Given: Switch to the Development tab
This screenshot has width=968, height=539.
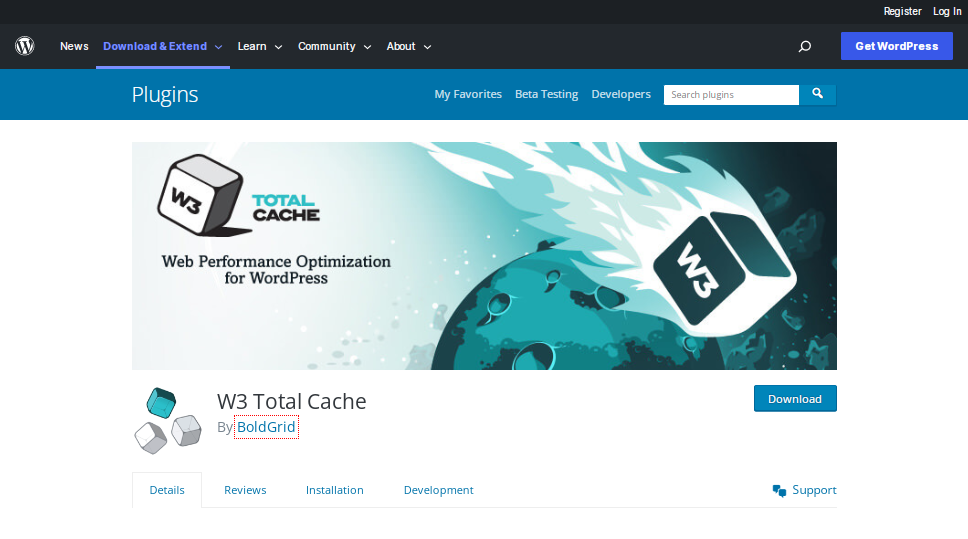Looking at the screenshot, I should (438, 490).
